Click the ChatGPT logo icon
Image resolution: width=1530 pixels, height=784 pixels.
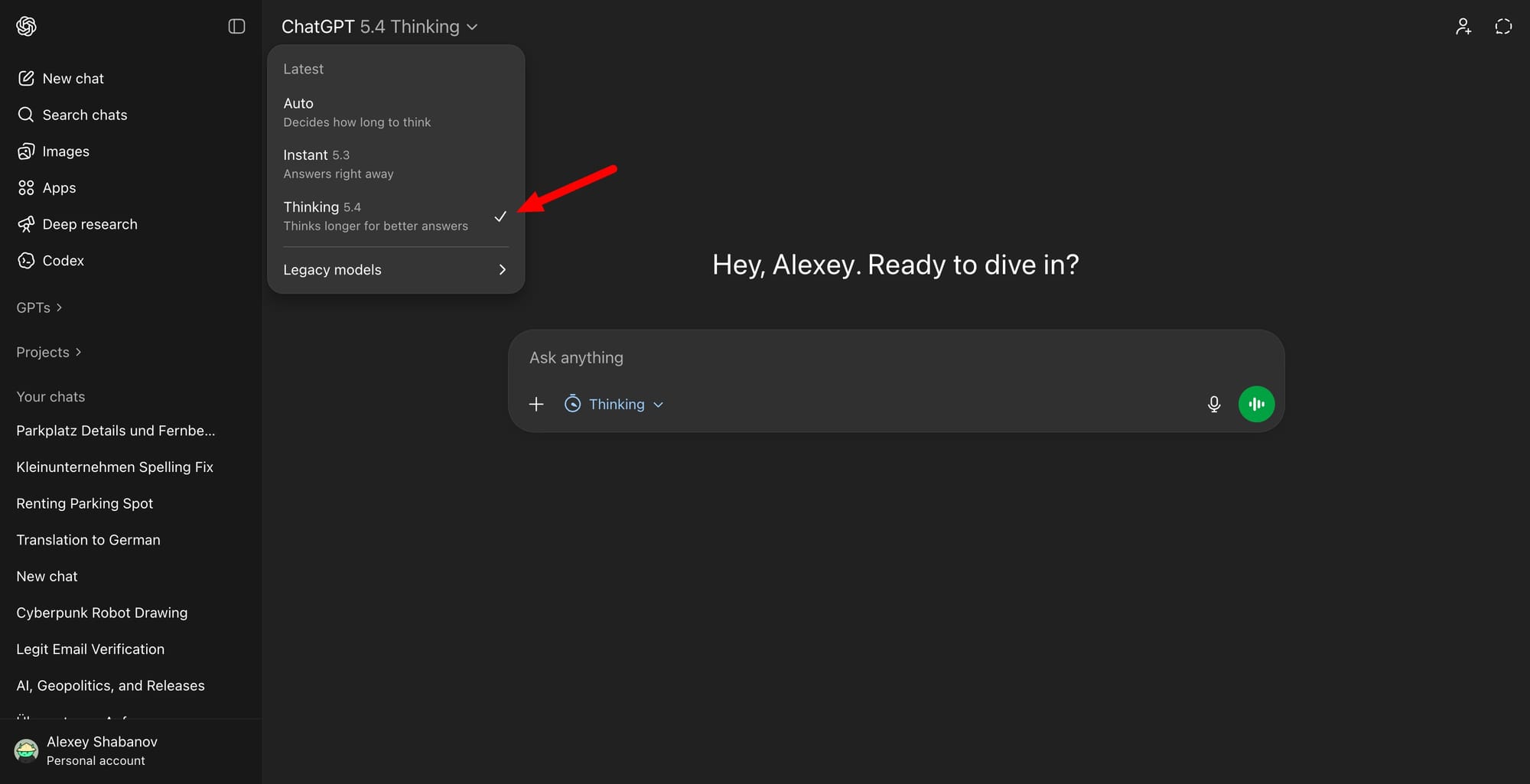[x=26, y=27]
